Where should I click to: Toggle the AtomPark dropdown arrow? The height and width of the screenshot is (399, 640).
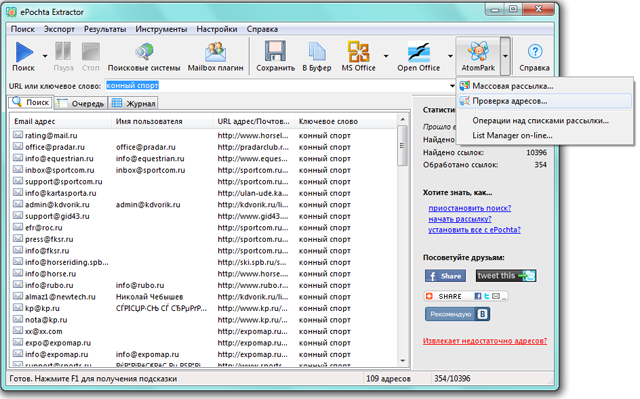(505, 56)
